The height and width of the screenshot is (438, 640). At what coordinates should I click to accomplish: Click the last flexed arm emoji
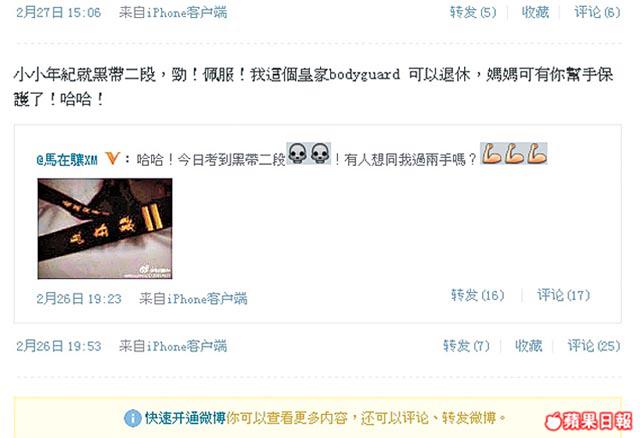click(536, 154)
